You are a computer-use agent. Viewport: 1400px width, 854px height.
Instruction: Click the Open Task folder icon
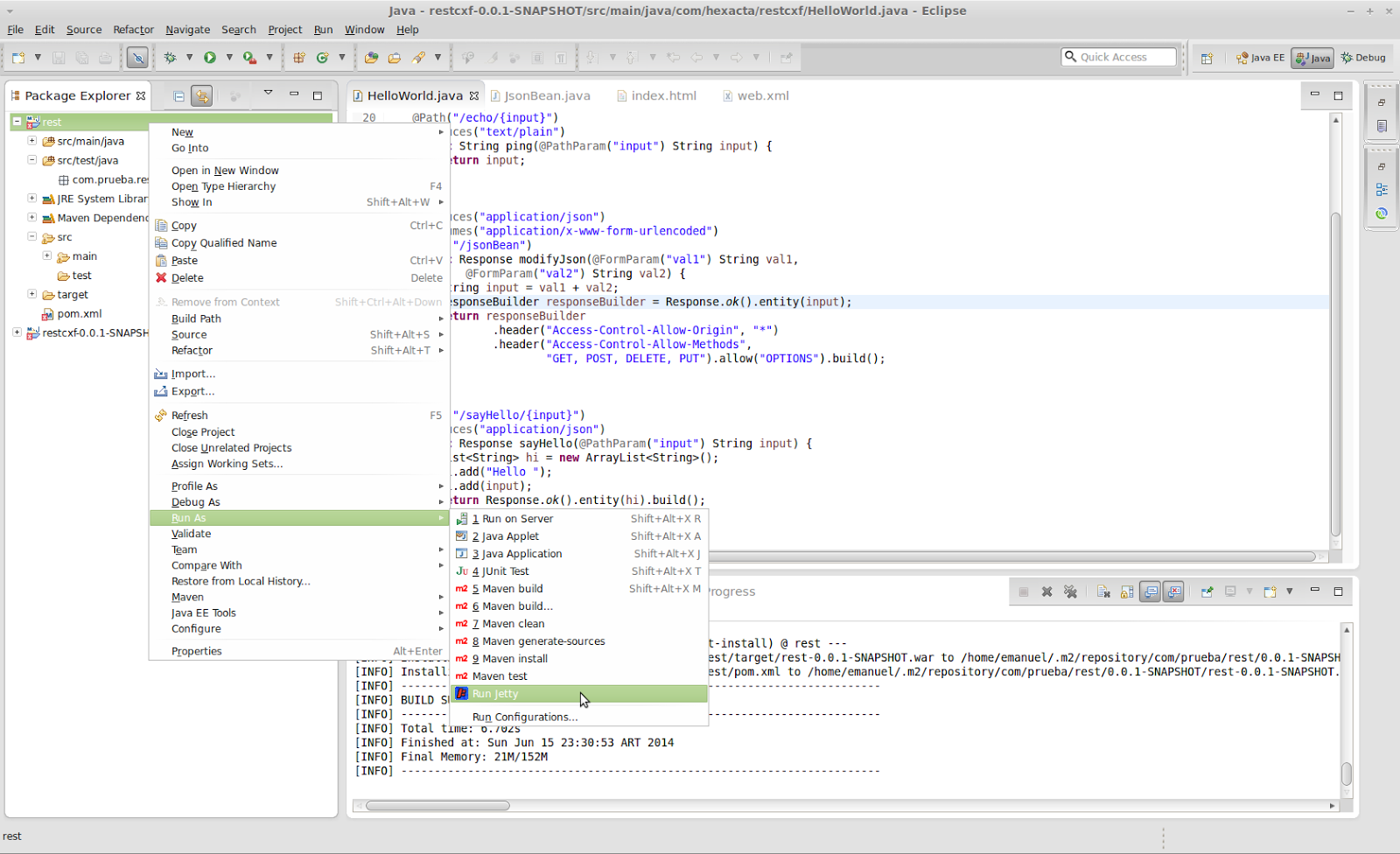(395, 58)
